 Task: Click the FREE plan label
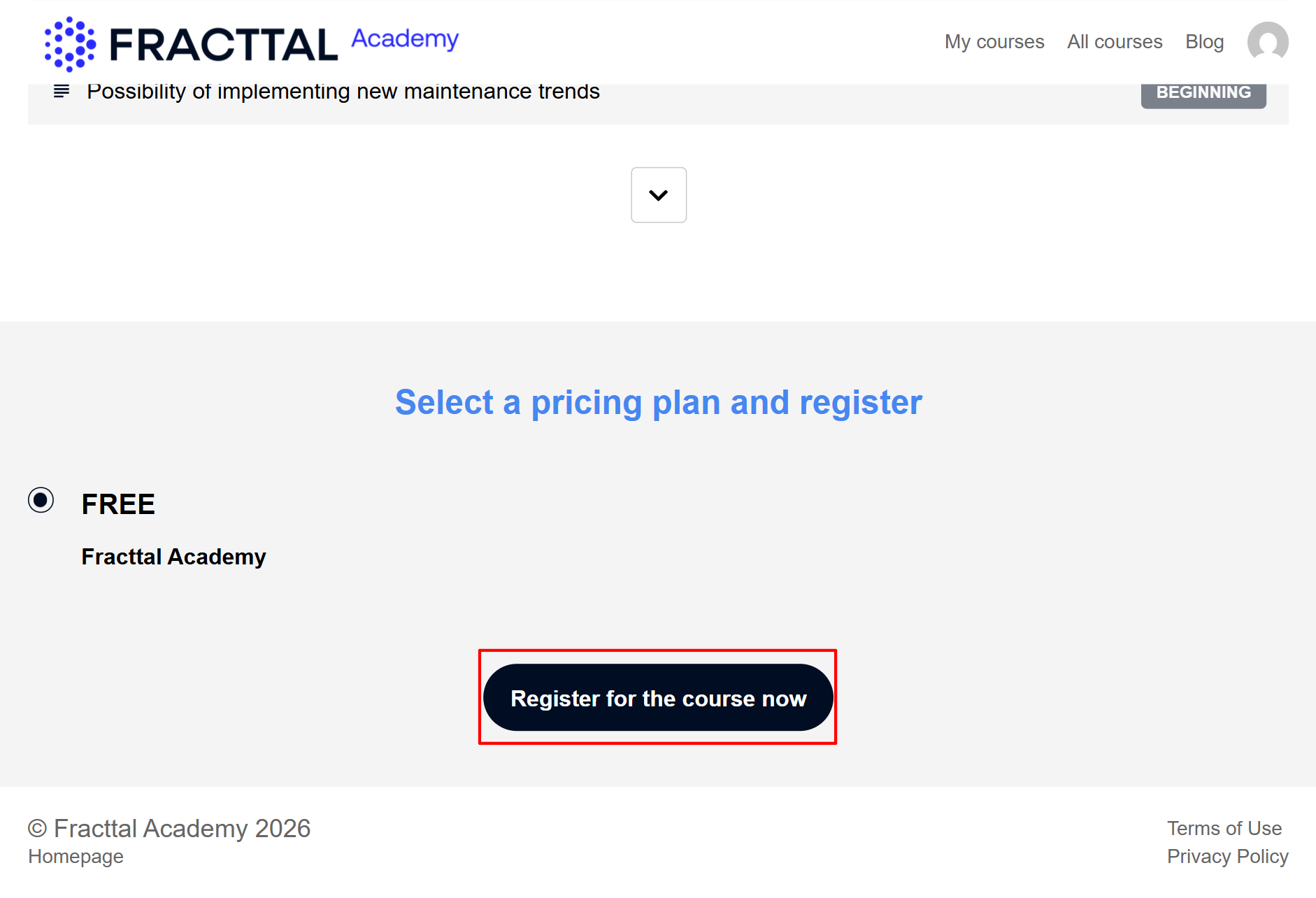coord(118,504)
